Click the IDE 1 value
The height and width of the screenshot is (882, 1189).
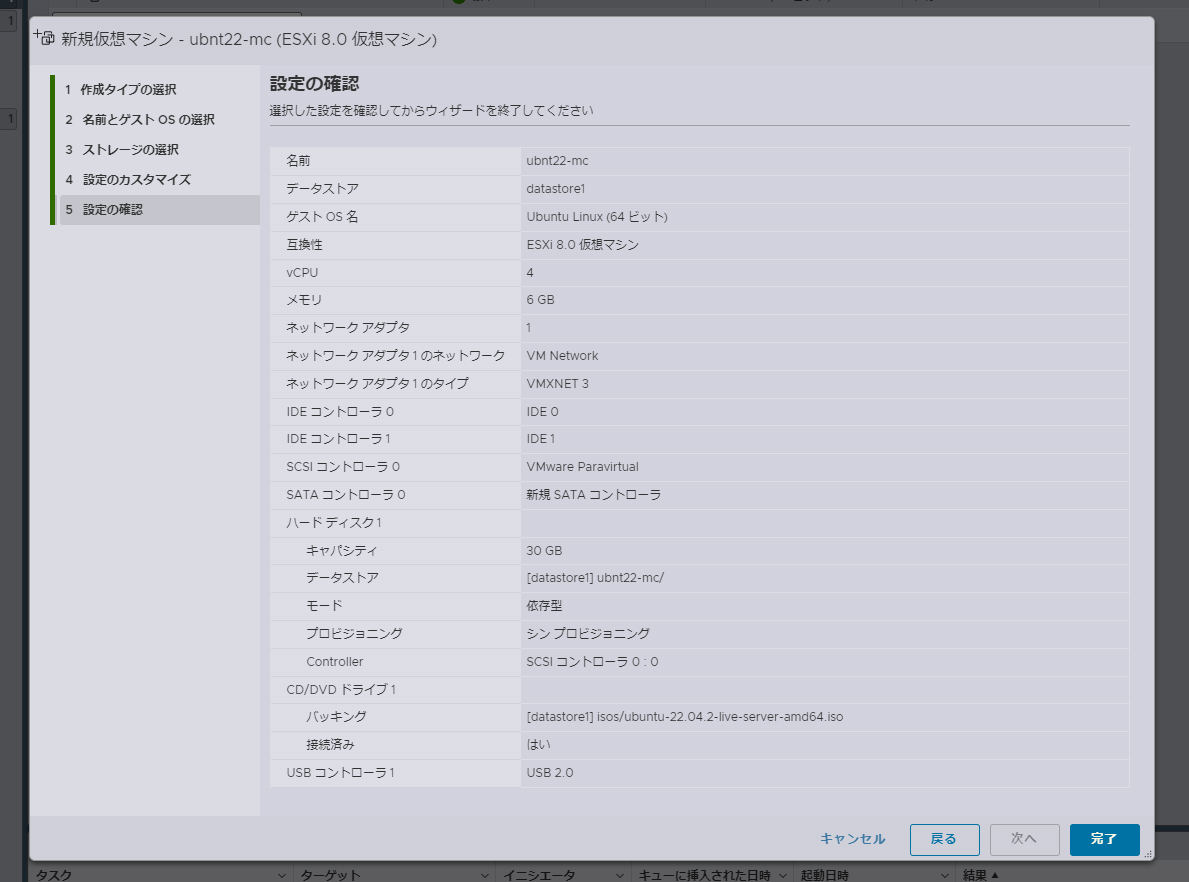click(541, 439)
